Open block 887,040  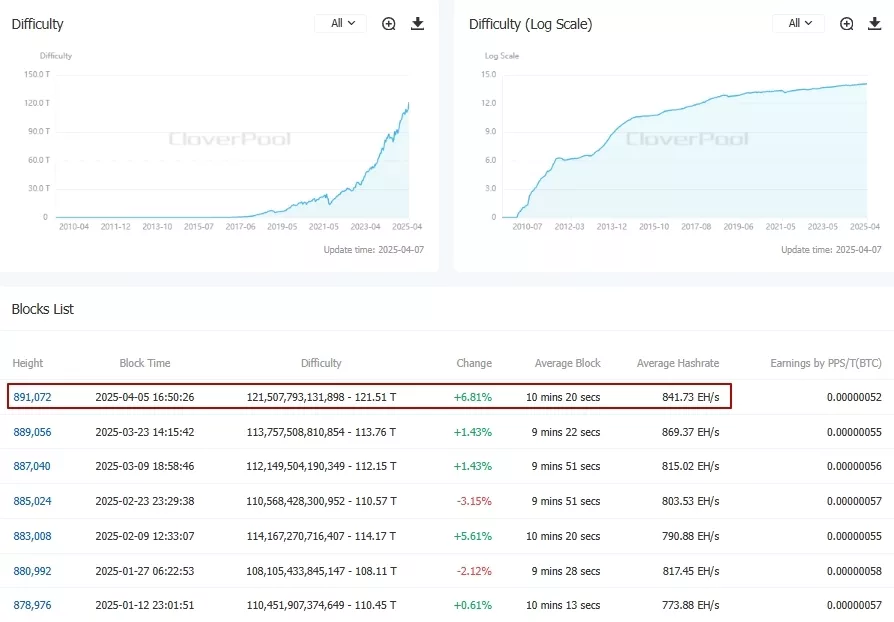[x=32, y=466]
